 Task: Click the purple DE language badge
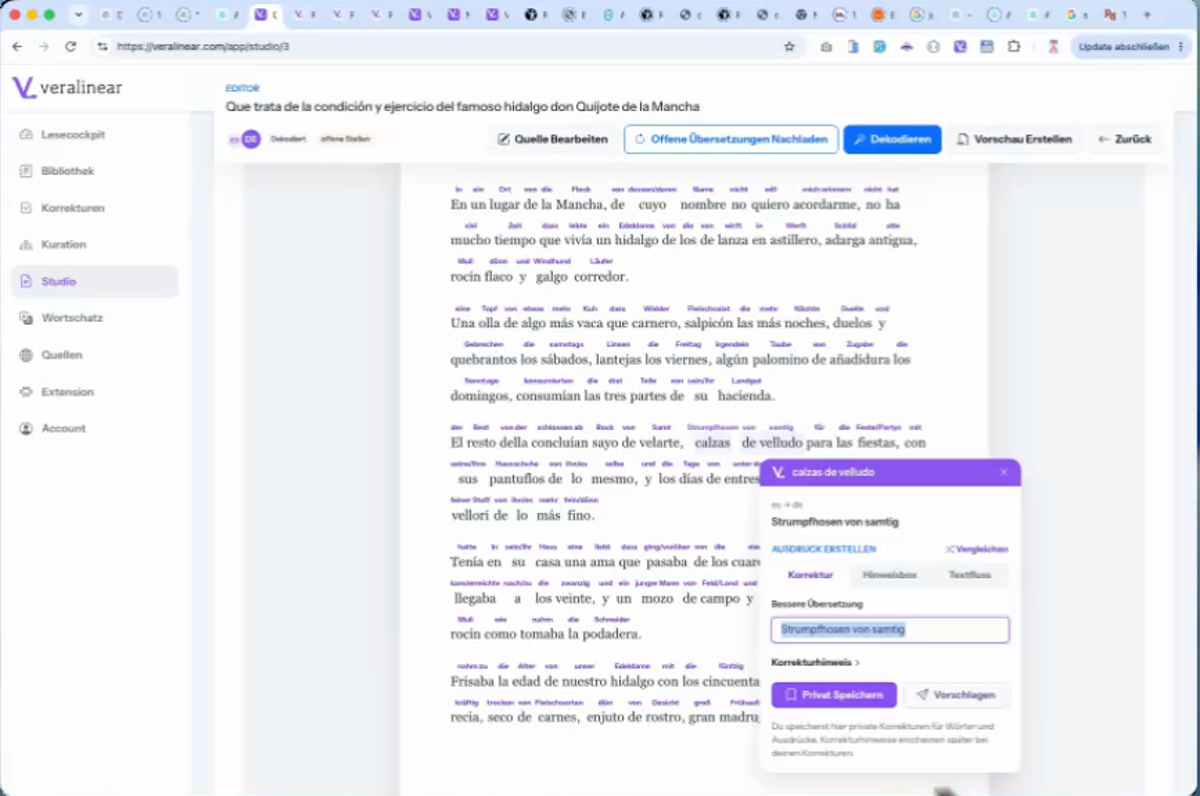coord(251,139)
